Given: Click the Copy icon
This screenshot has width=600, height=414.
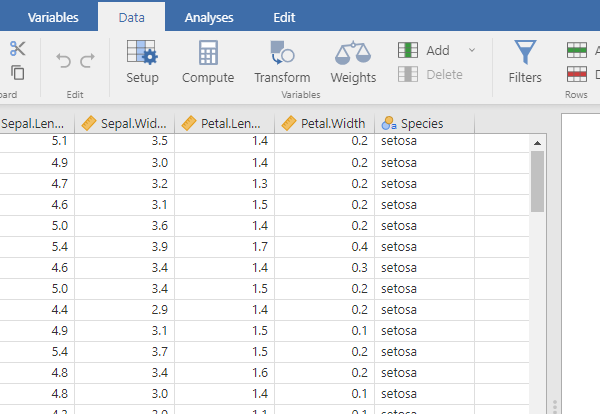Looking at the screenshot, I should 18,72.
